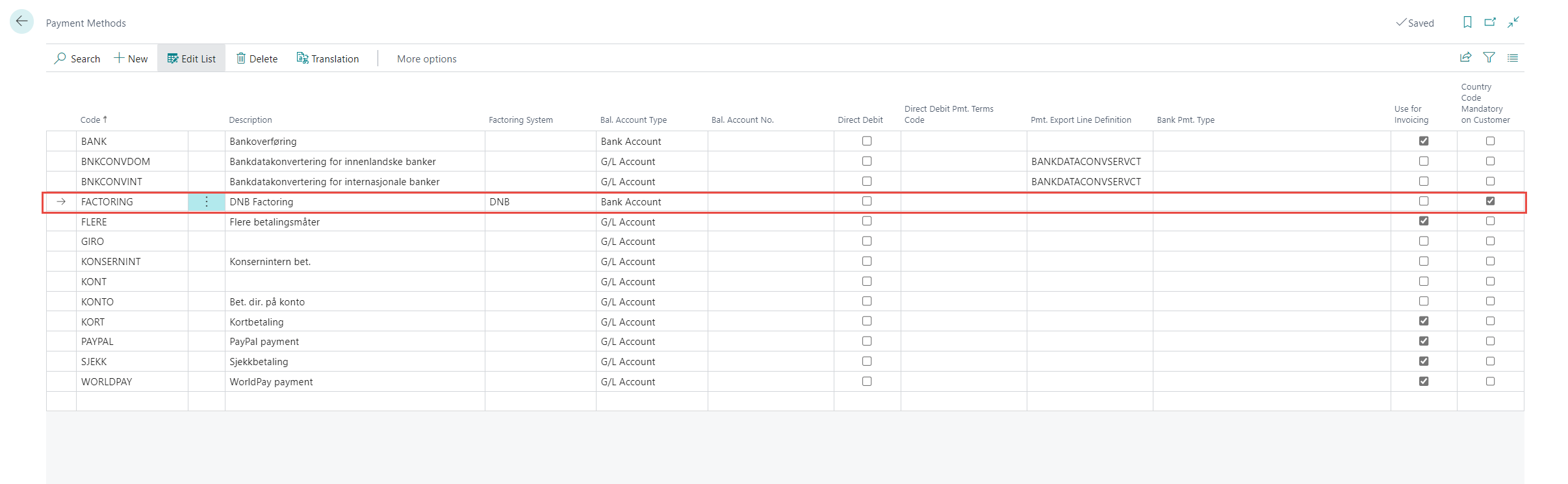Uncheck Country Code Mandatory for FACTORING
Viewport: 1568px width, 484px height.
pyautogui.click(x=1490, y=201)
